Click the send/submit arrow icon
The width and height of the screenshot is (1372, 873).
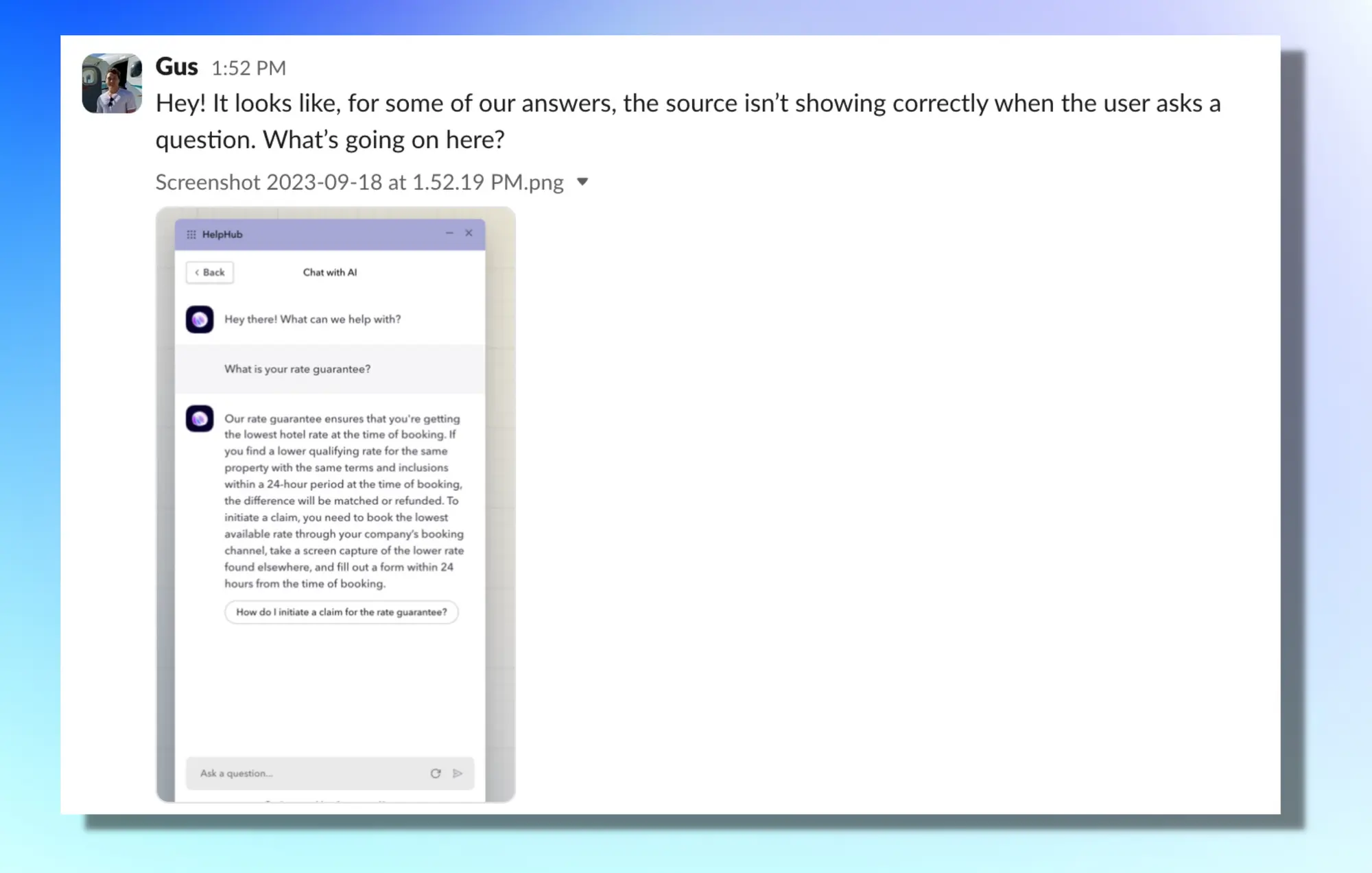click(458, 773)
